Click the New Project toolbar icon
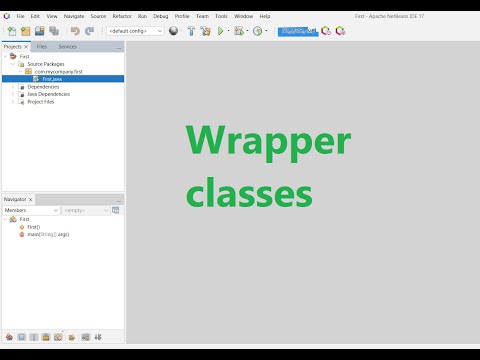The height and width of the screenshot is (360, 480). tap(25, 31)
